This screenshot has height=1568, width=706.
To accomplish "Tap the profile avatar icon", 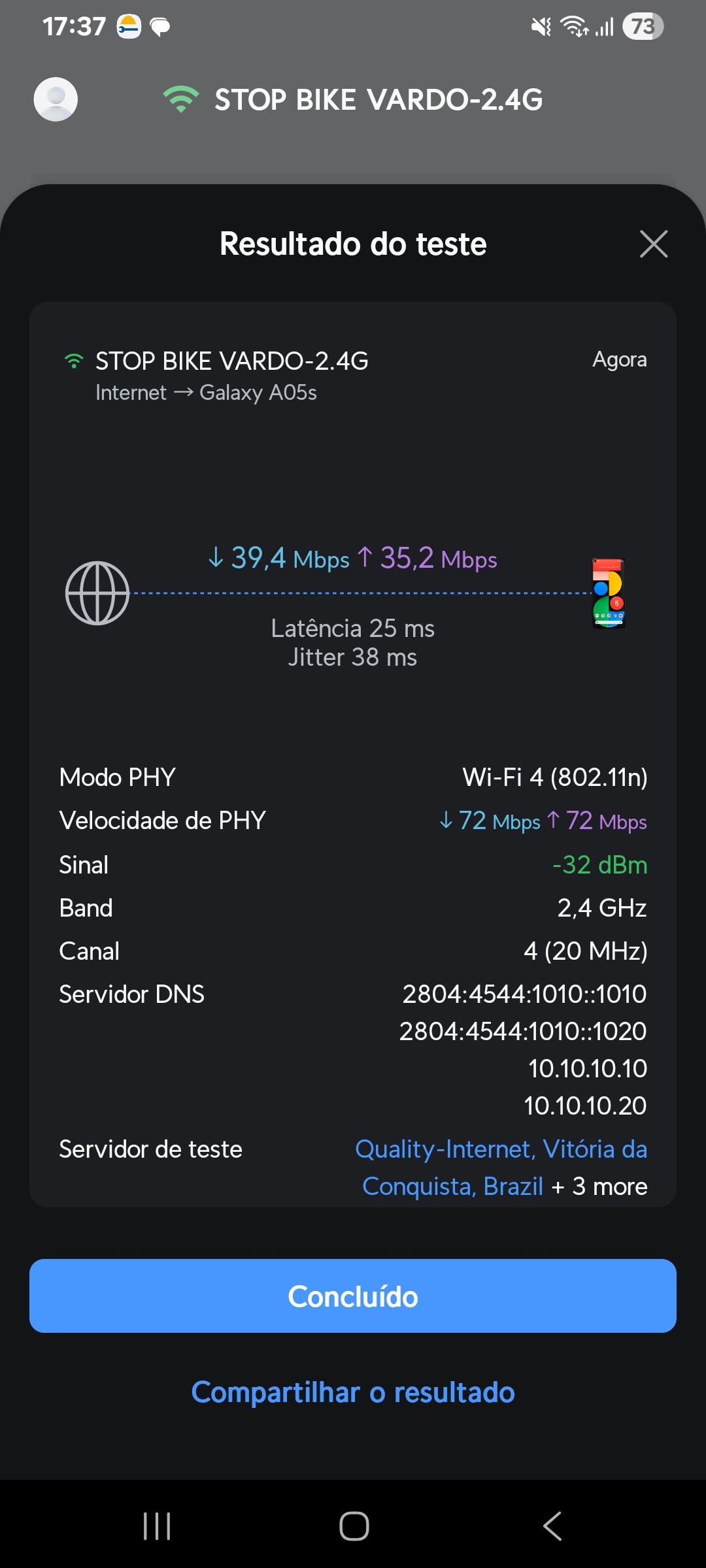I will (x=56, y=99).
